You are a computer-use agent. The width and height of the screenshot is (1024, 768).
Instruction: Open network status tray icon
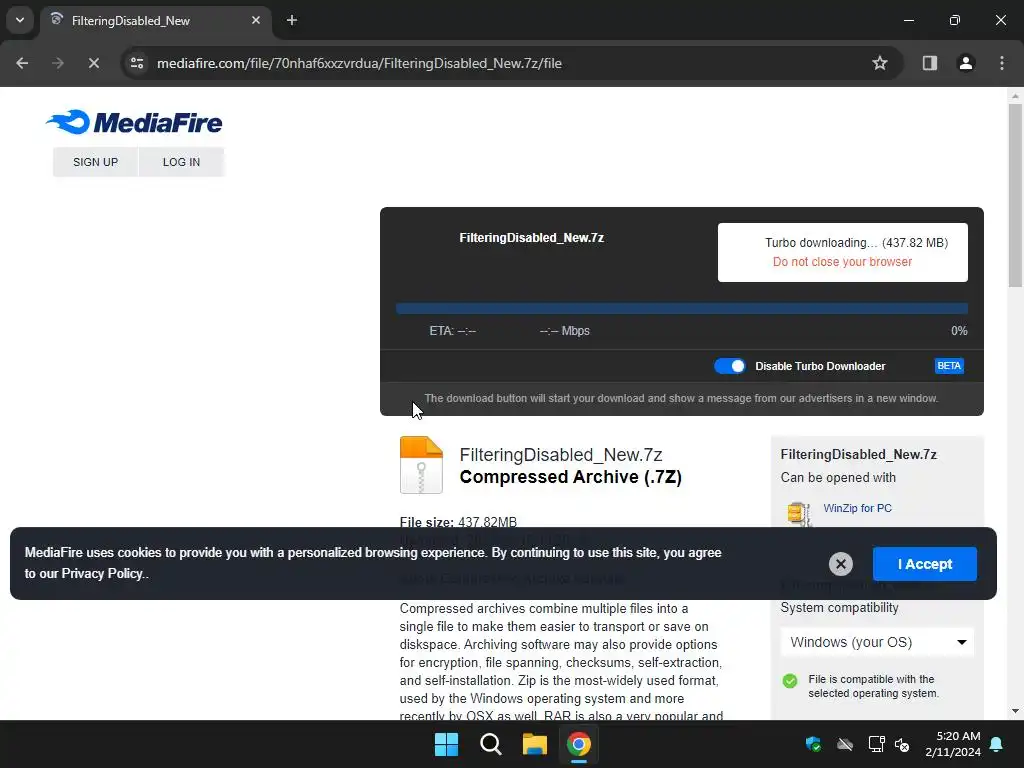[876, 744]
